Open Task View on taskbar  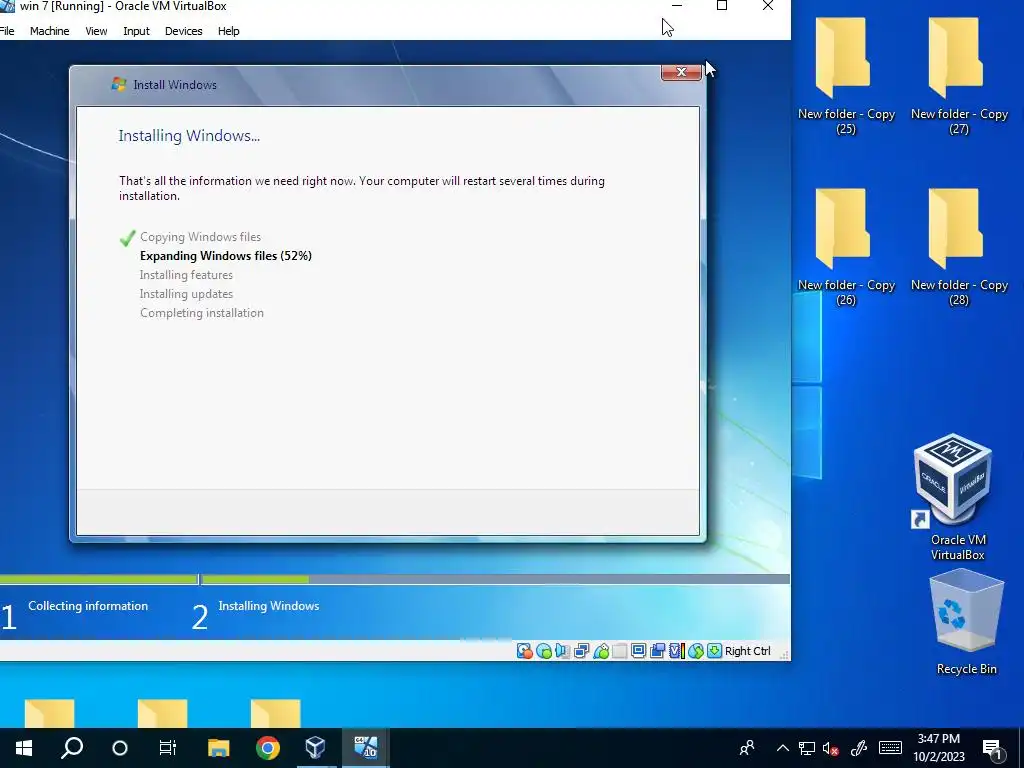(168, 748)
